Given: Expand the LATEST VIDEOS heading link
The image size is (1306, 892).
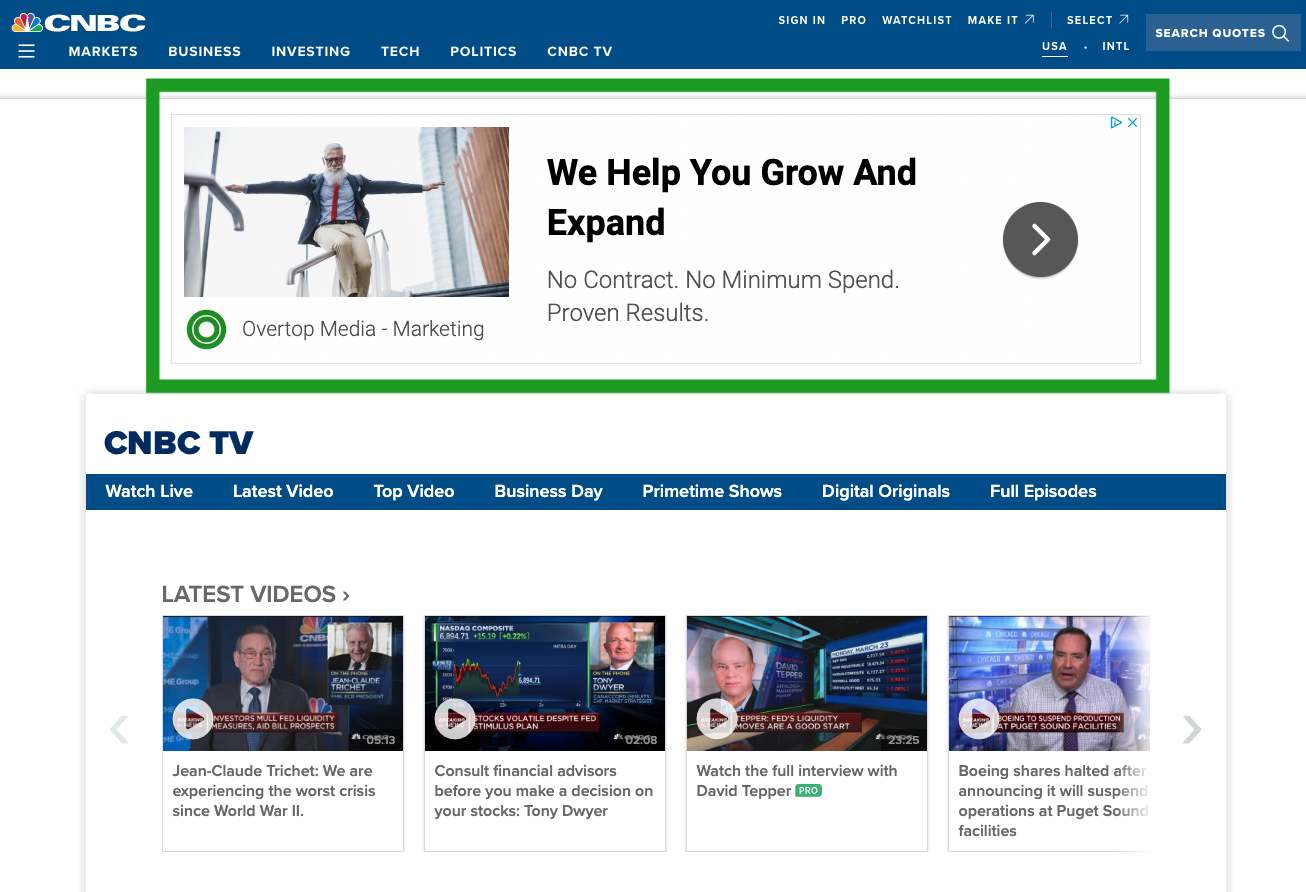Looking at the screenshot, I should 256,594.
